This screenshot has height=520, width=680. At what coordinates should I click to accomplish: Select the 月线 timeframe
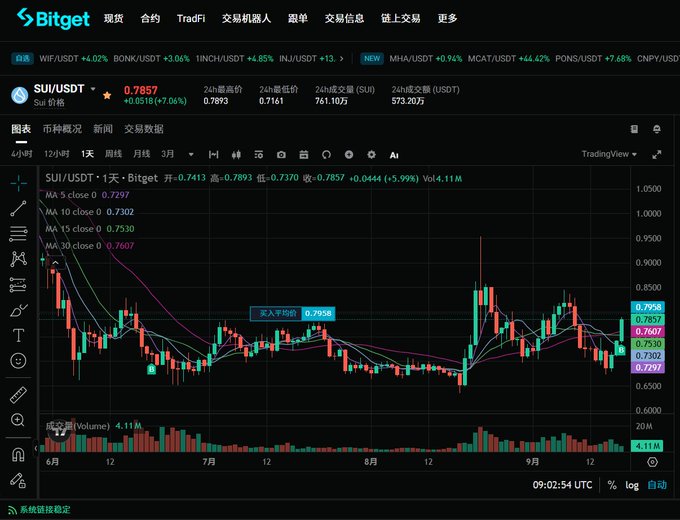141,154
